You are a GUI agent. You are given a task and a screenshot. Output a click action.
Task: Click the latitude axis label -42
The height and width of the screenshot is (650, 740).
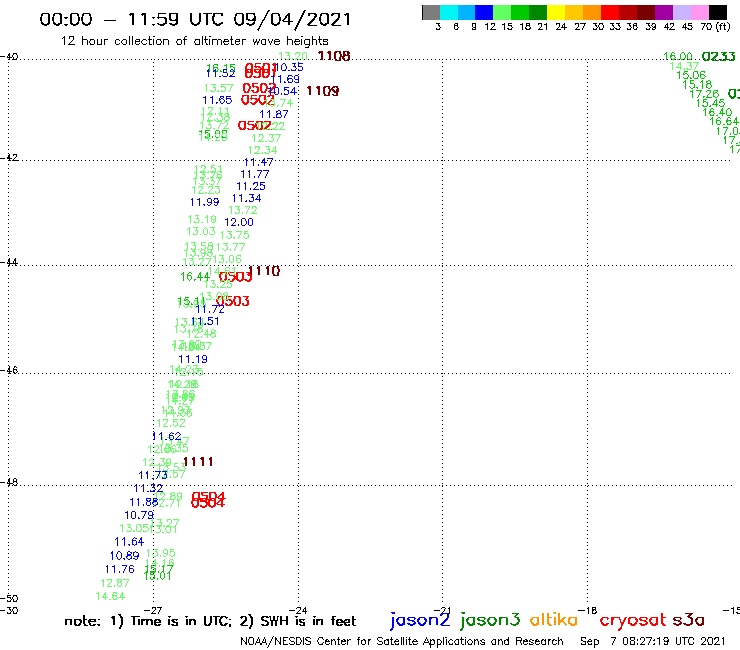click(9, 158)
